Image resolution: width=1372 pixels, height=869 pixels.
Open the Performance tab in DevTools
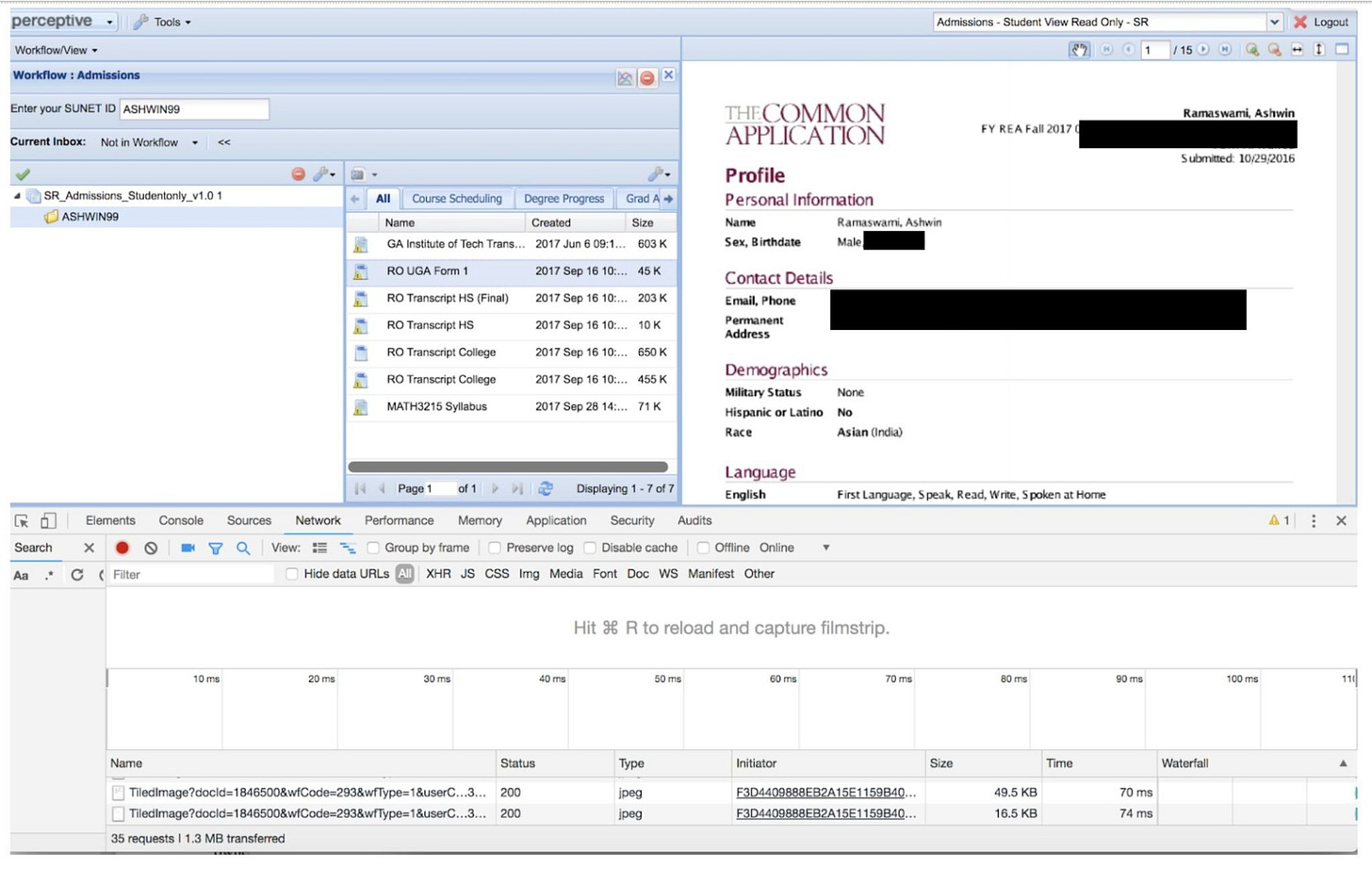pyautogui.click(x=400, y=520)
